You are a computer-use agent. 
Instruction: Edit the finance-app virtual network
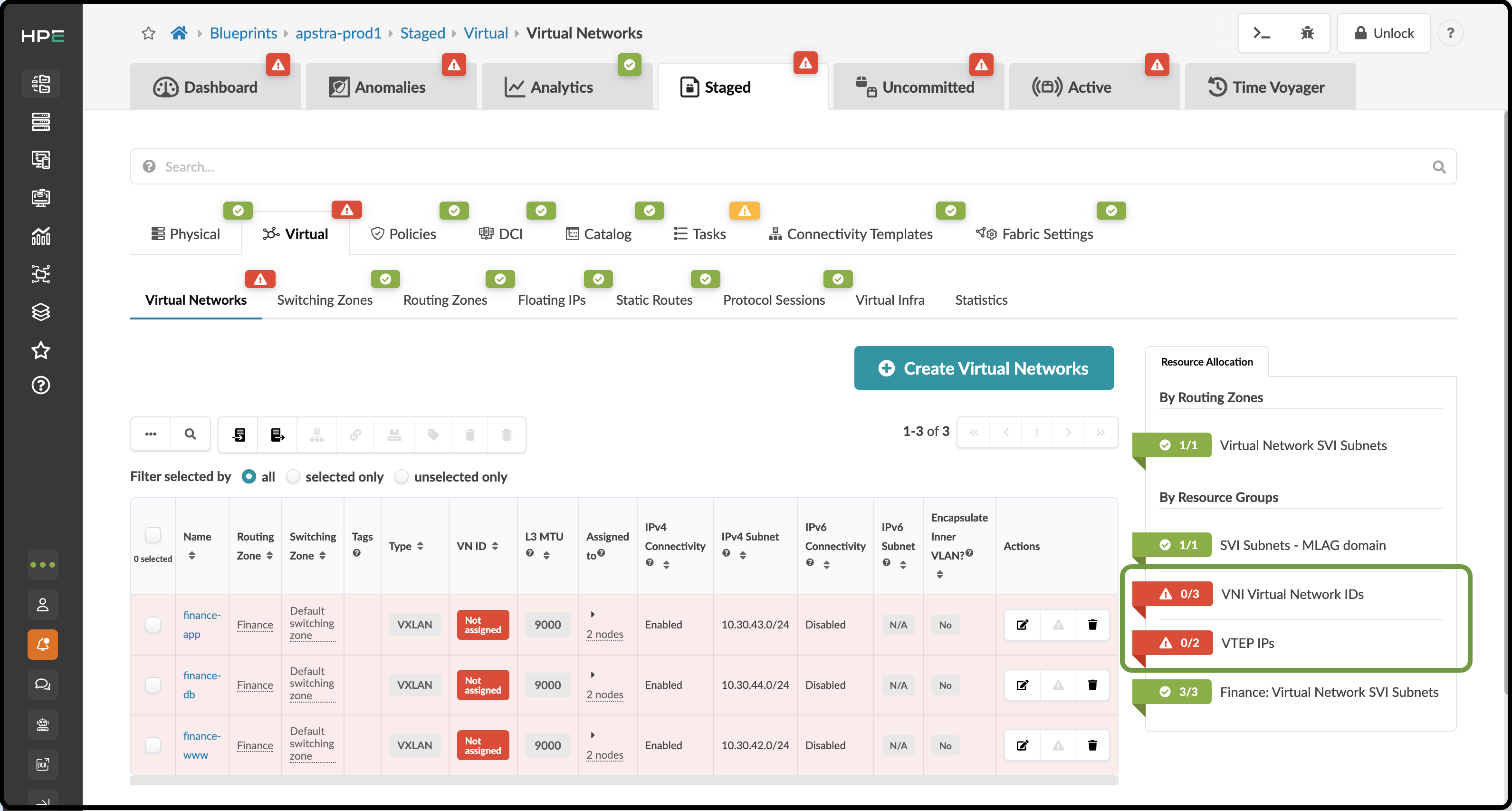pos(1023,625)
